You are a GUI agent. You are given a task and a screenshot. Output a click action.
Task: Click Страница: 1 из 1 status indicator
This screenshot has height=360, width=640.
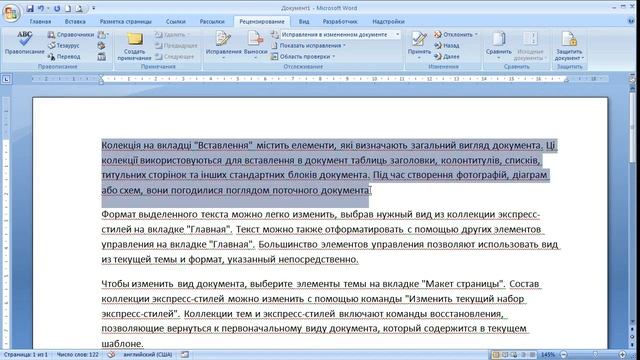tap(26, 355)
